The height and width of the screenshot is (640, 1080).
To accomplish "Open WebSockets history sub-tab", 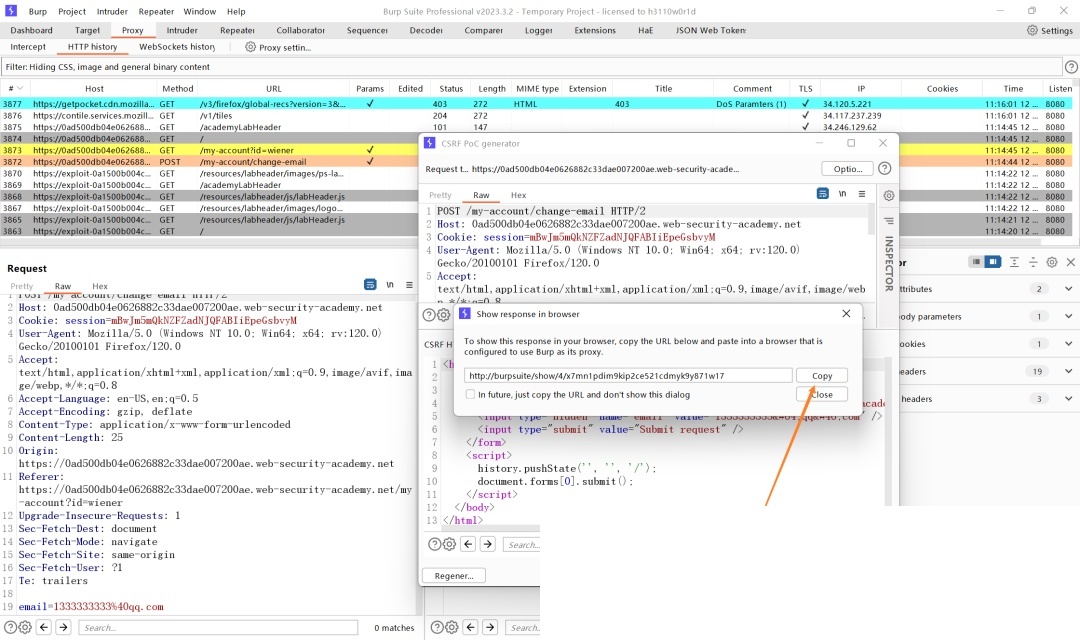I will pyautogui.click(x=177, y=47).
